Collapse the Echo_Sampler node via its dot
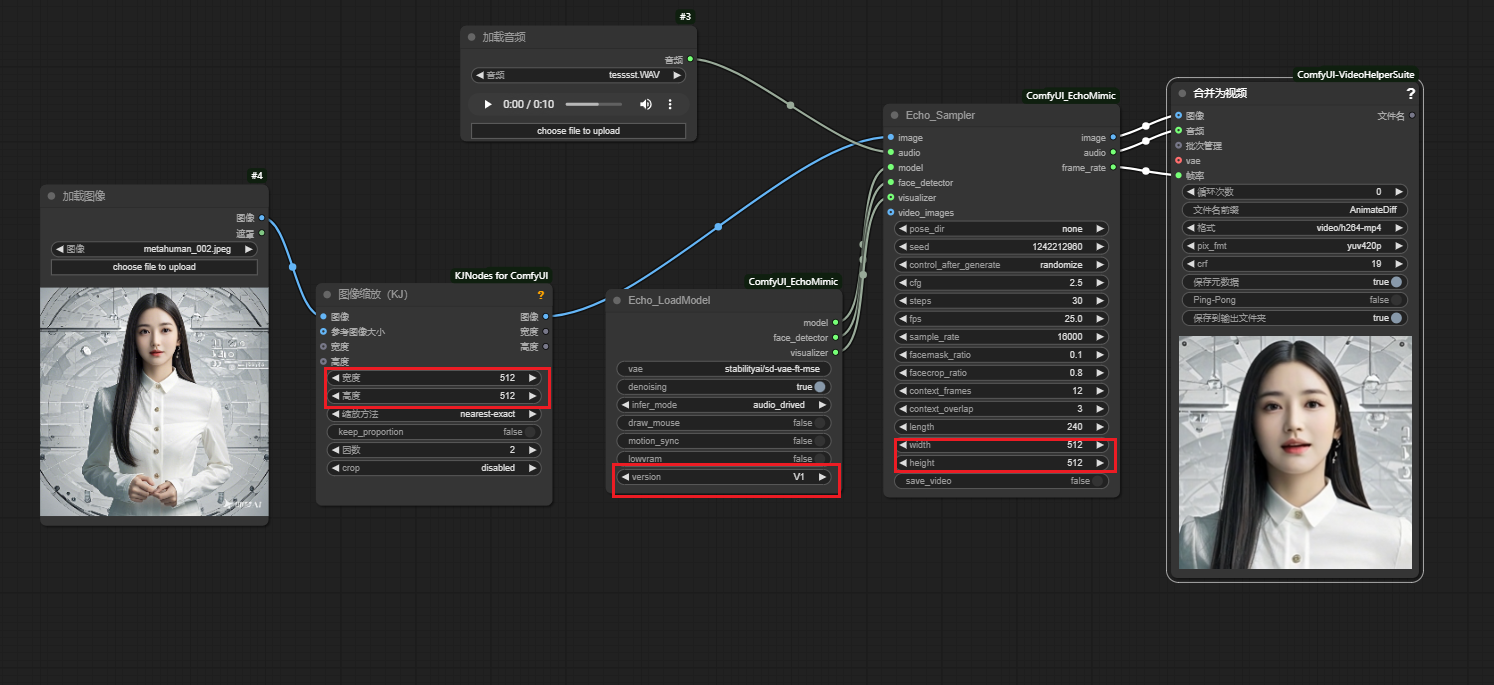Image resolution: width=1494 pixels, height=685 pixels. click(x=893, y=115)
